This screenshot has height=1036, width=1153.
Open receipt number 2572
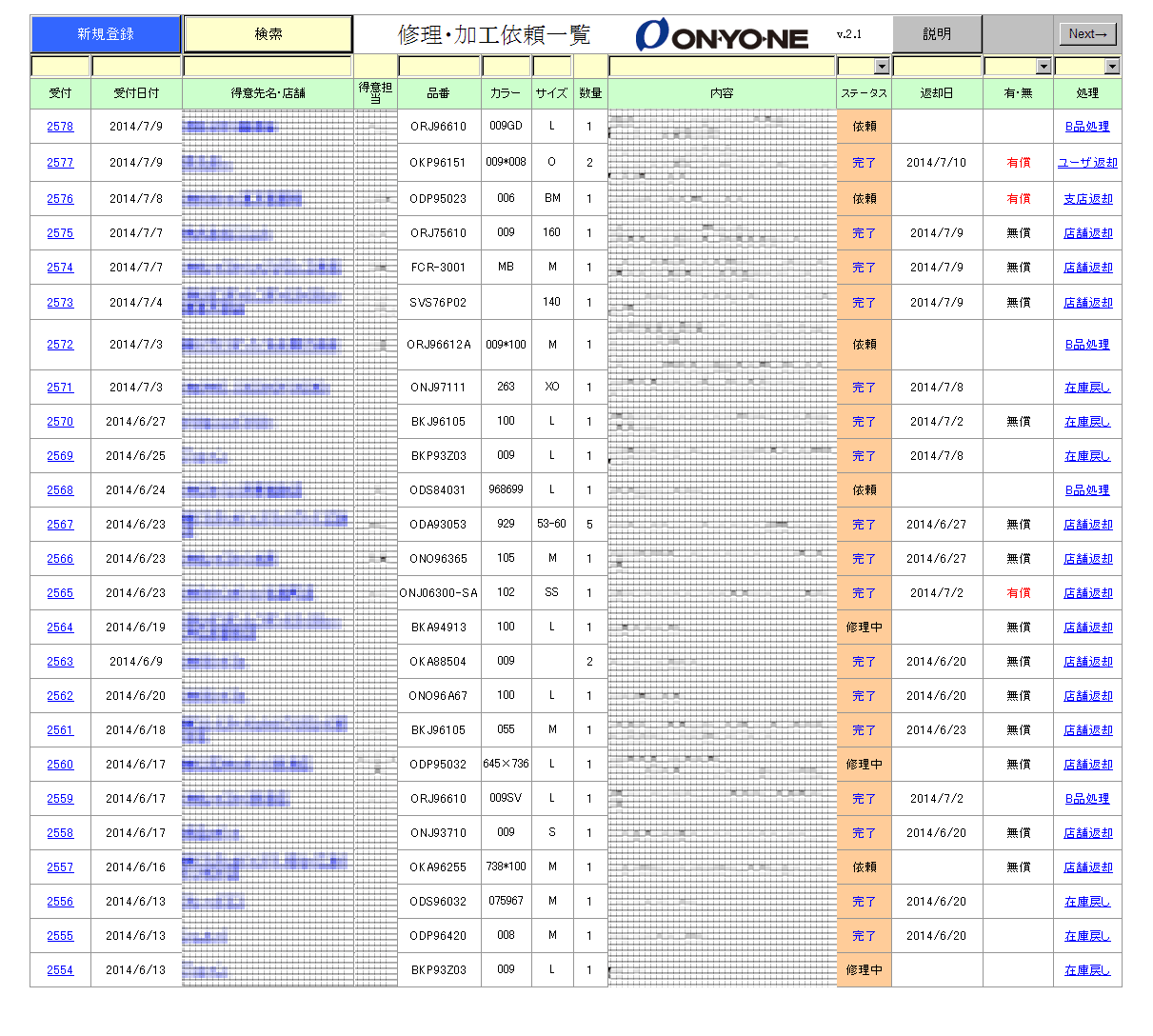coord(60,345)
